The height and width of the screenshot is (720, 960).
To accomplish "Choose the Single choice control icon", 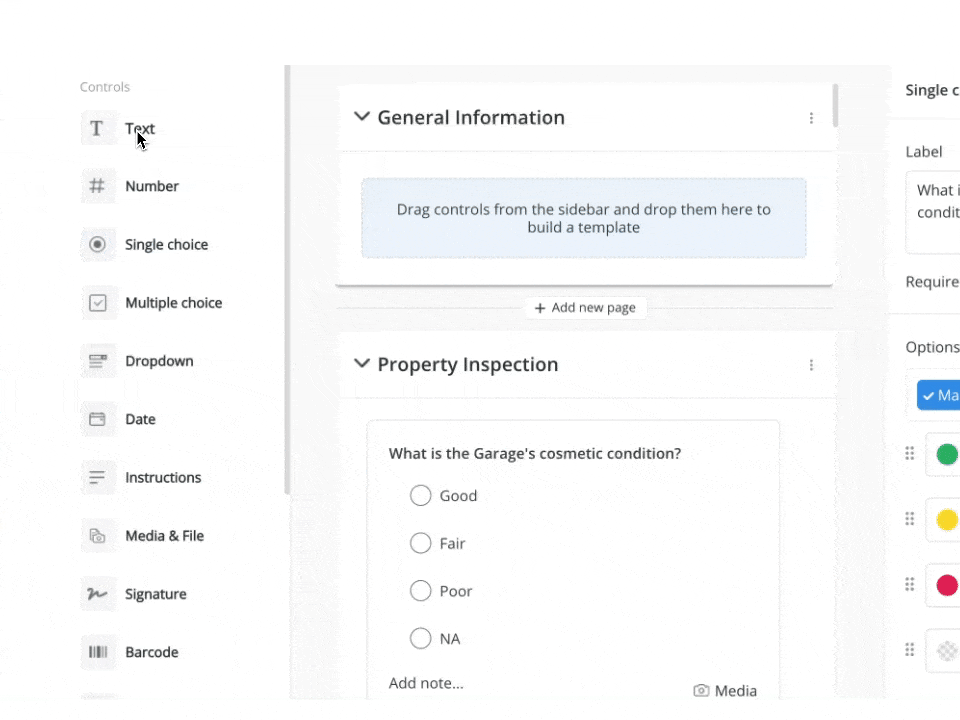I will tap(97, 245).
